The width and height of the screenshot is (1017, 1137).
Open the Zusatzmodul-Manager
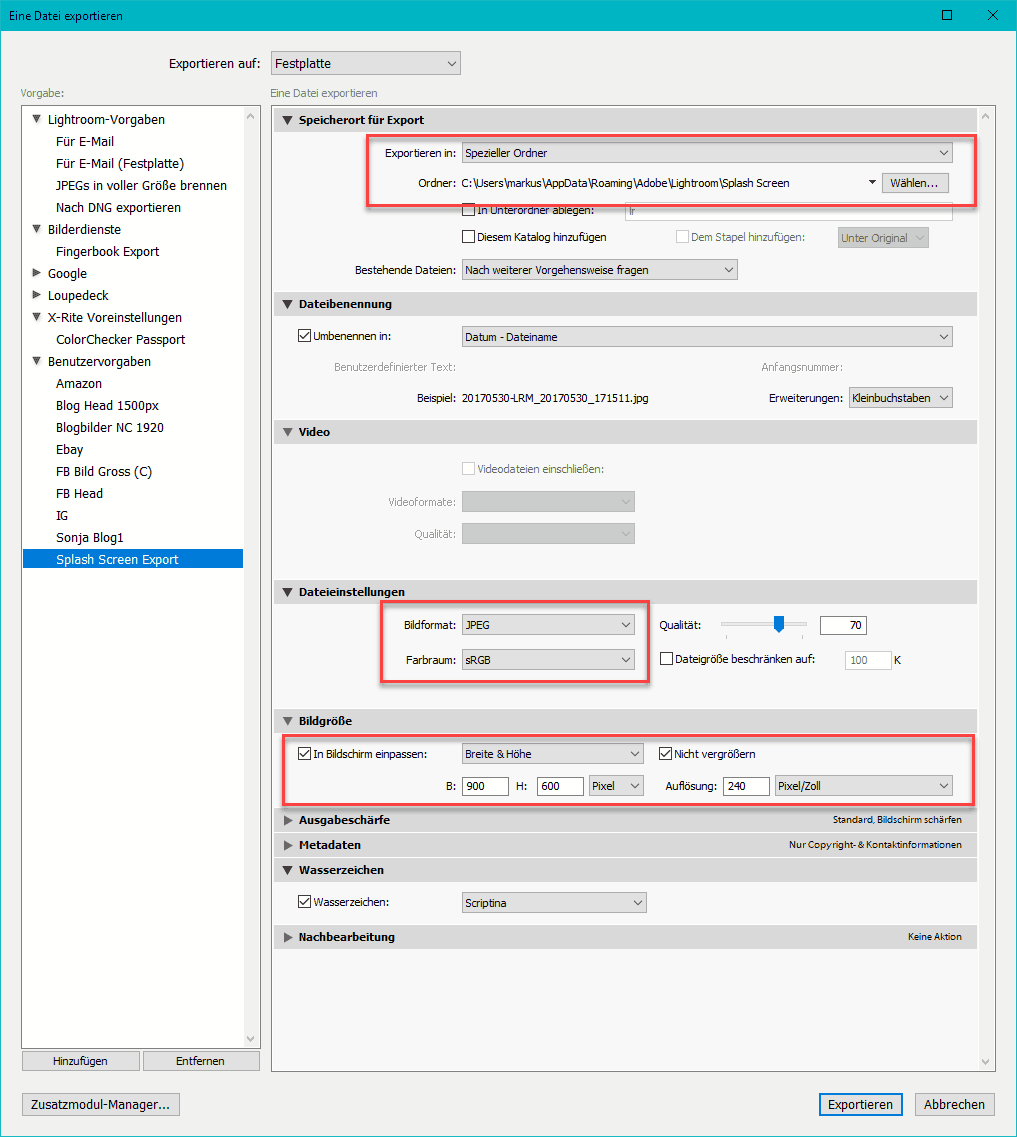[x=100, y=1104]
